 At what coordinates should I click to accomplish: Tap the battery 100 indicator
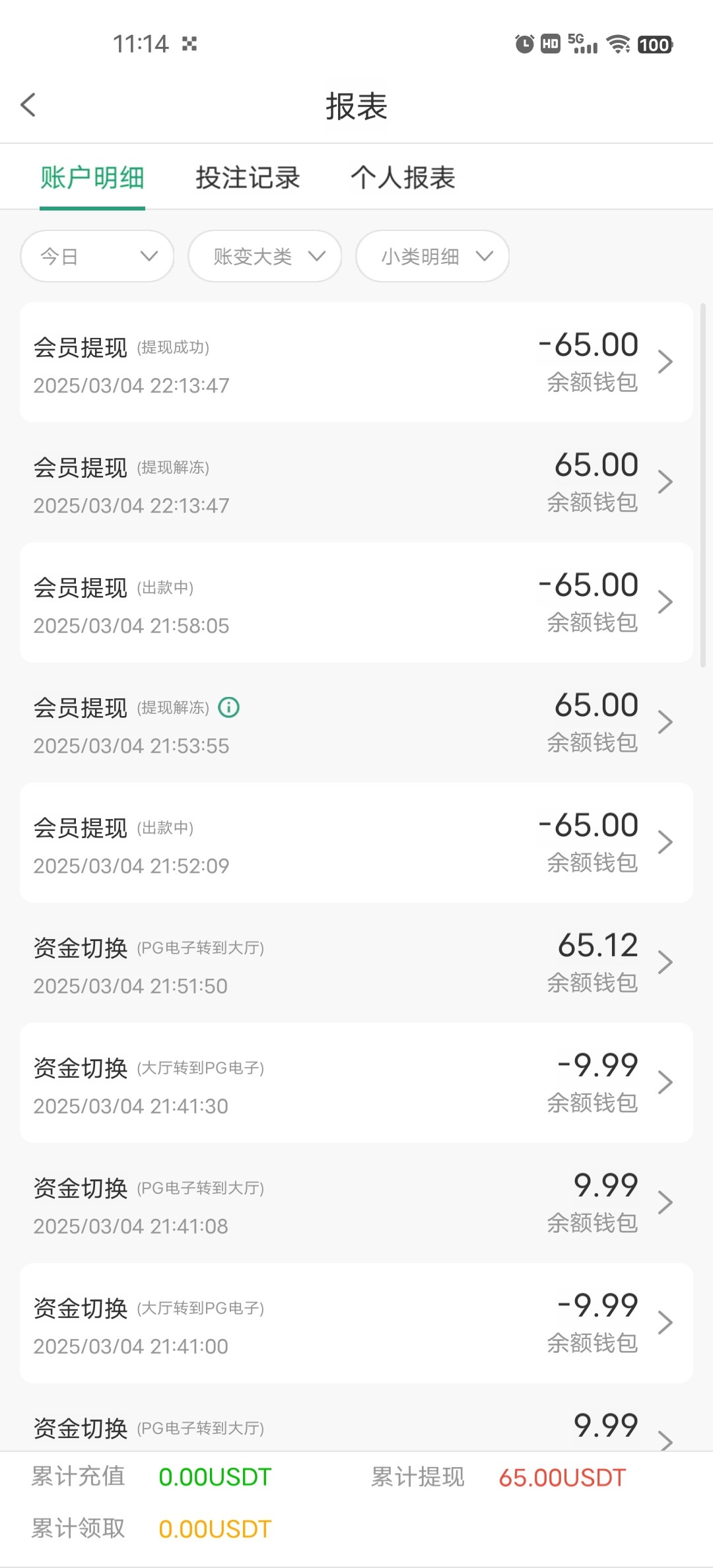pyautogui.click(x=655, y=44)
